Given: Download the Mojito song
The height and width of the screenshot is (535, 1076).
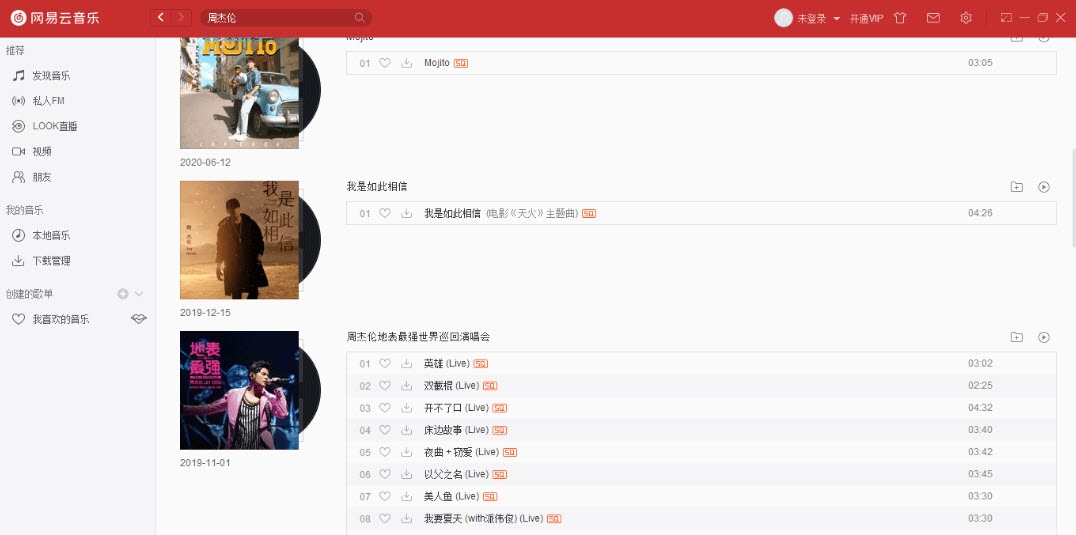Looking at the screenshot, I should (x=407, y=63).
